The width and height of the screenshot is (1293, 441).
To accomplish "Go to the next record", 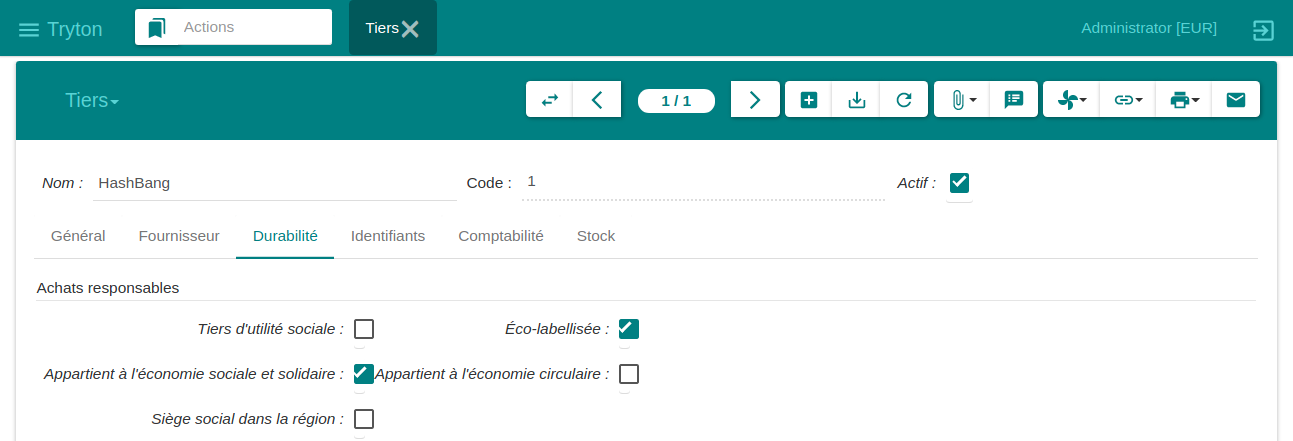I will 755,100.
